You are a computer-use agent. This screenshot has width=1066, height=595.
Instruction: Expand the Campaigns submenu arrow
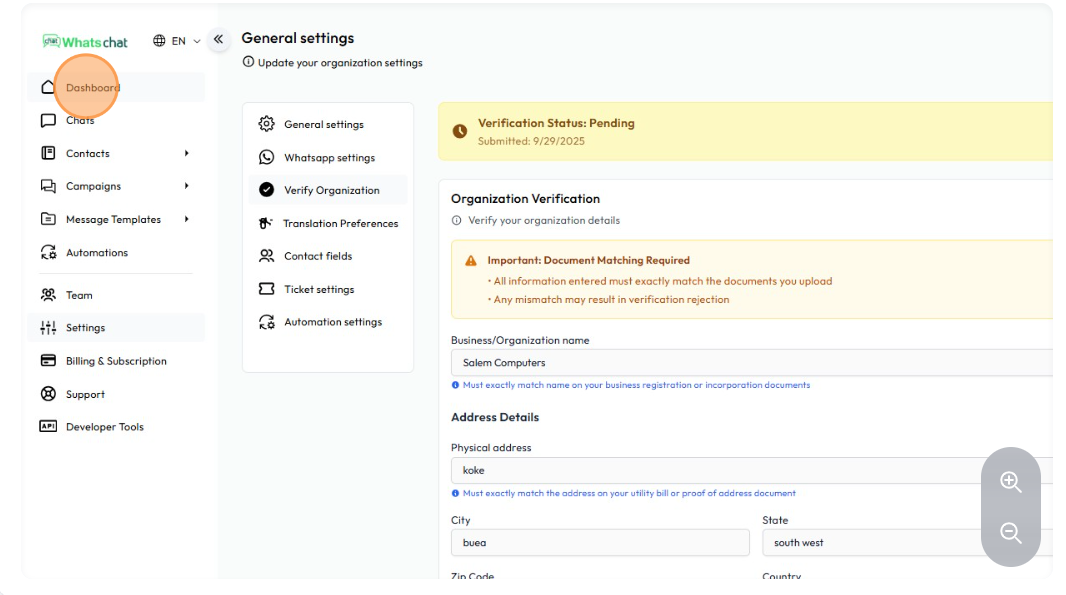pyautogui.click(x=186, y=186)
